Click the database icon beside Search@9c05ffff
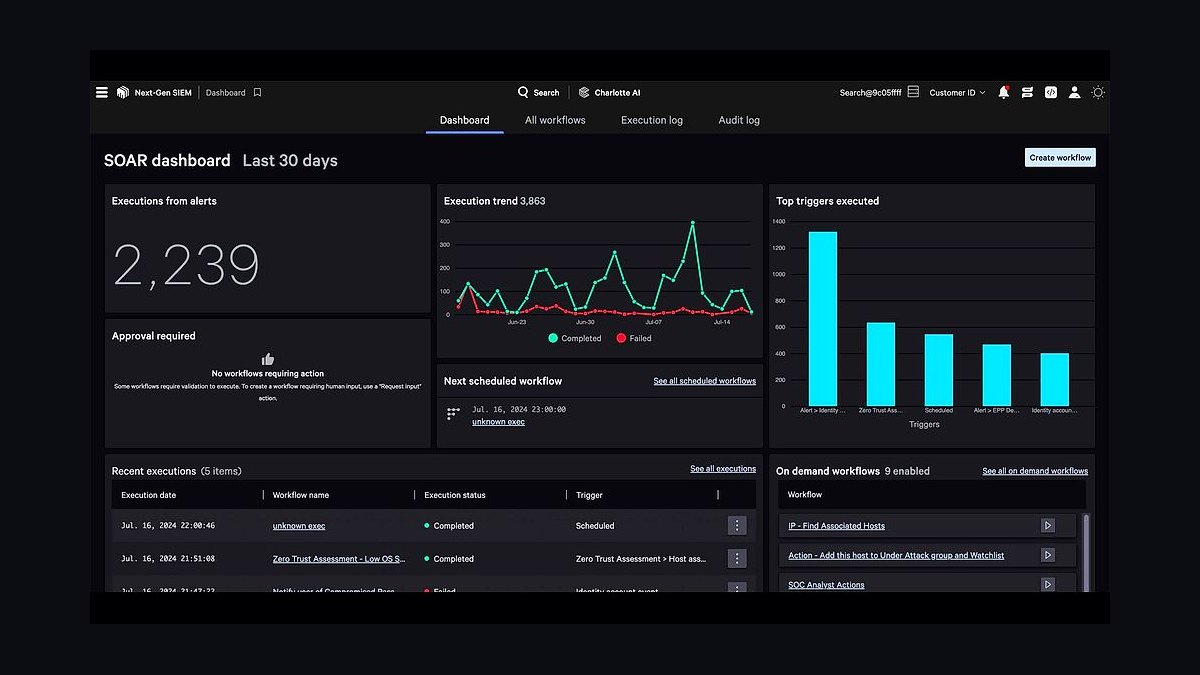Viewport: 1200px width, 675px height. (915, 92)
